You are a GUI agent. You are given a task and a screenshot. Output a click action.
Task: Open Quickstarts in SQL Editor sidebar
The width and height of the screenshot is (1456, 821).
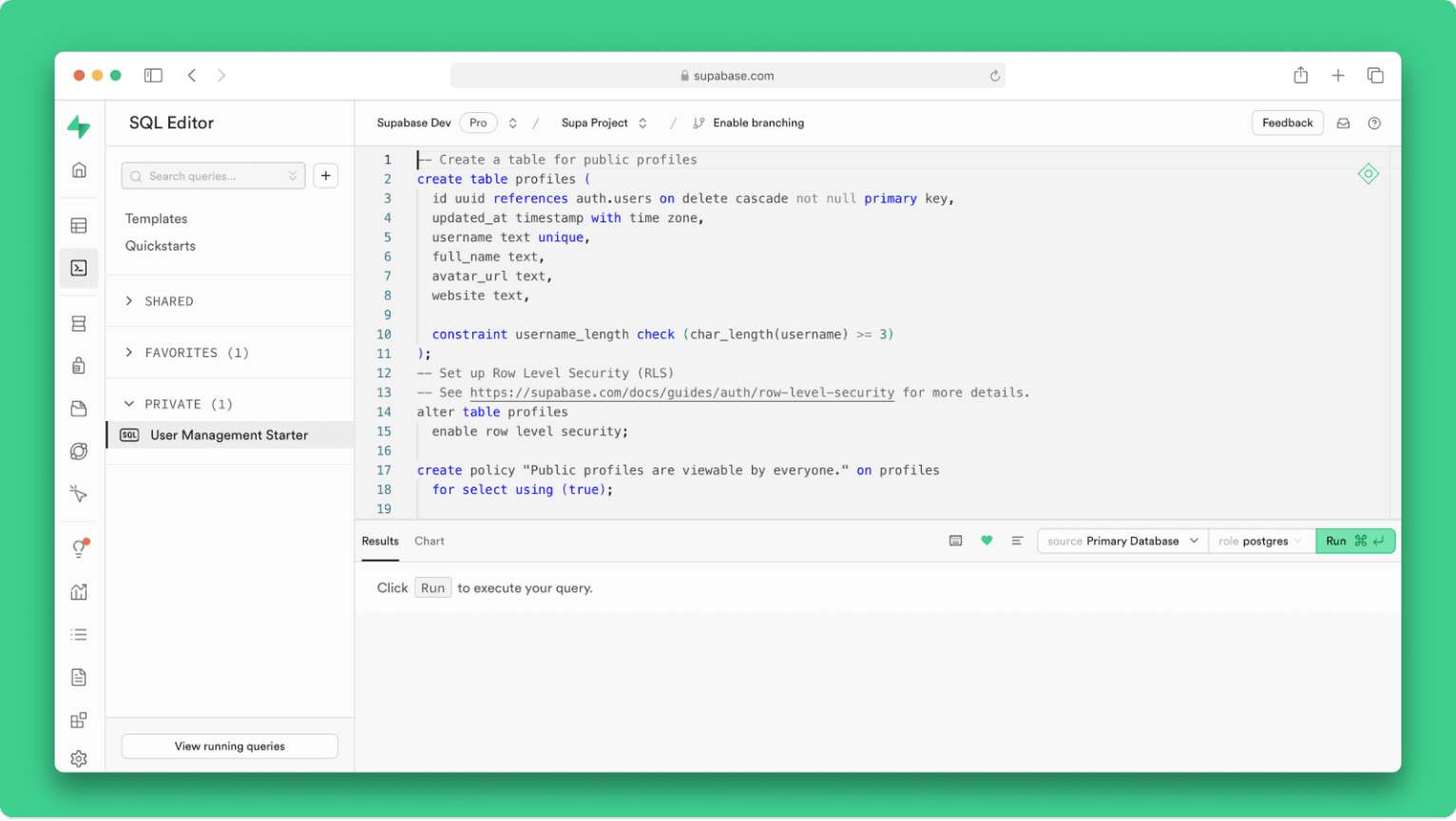click(161, 246)
